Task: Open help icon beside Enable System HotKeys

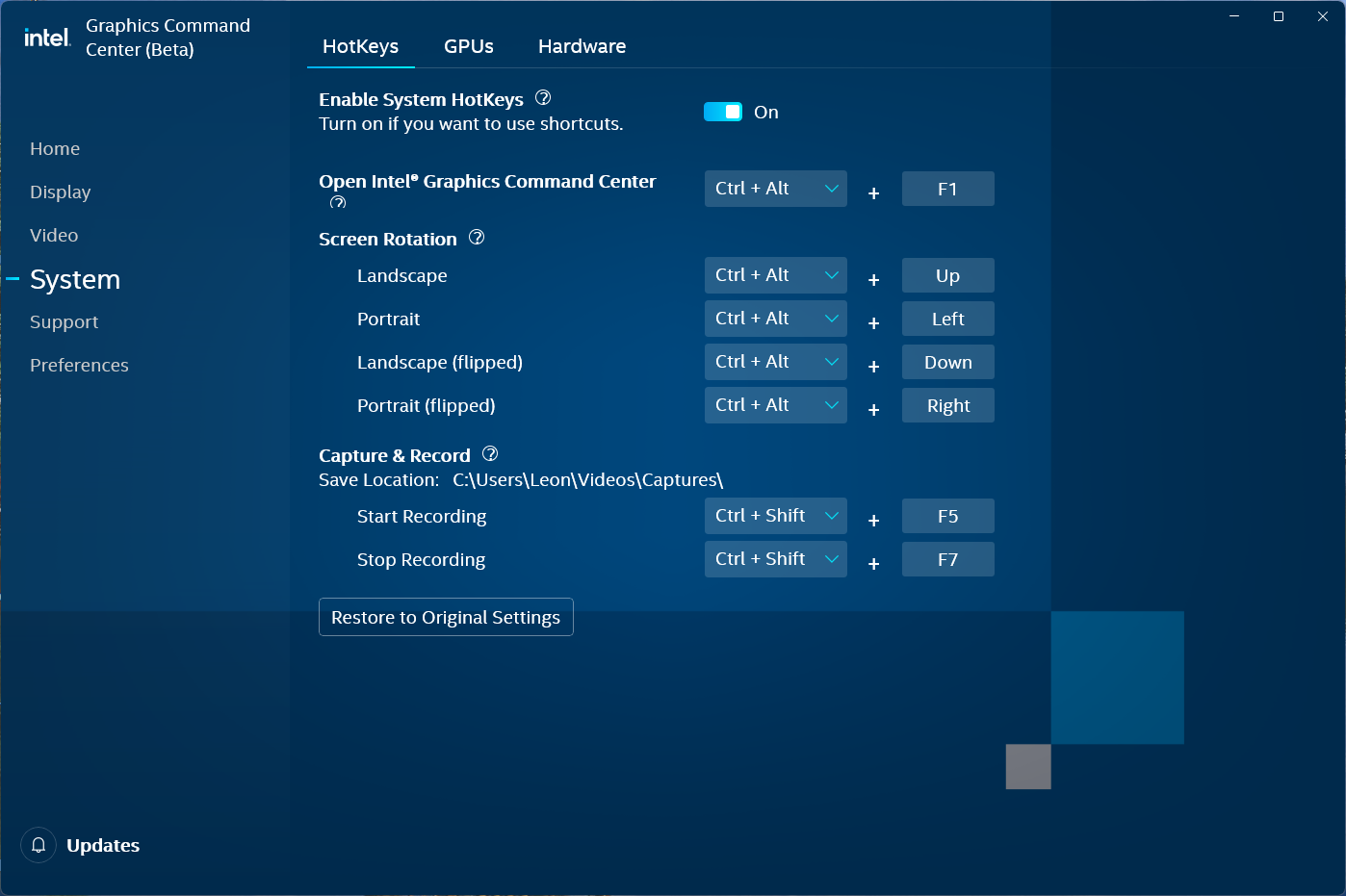Action: (543, 97)
